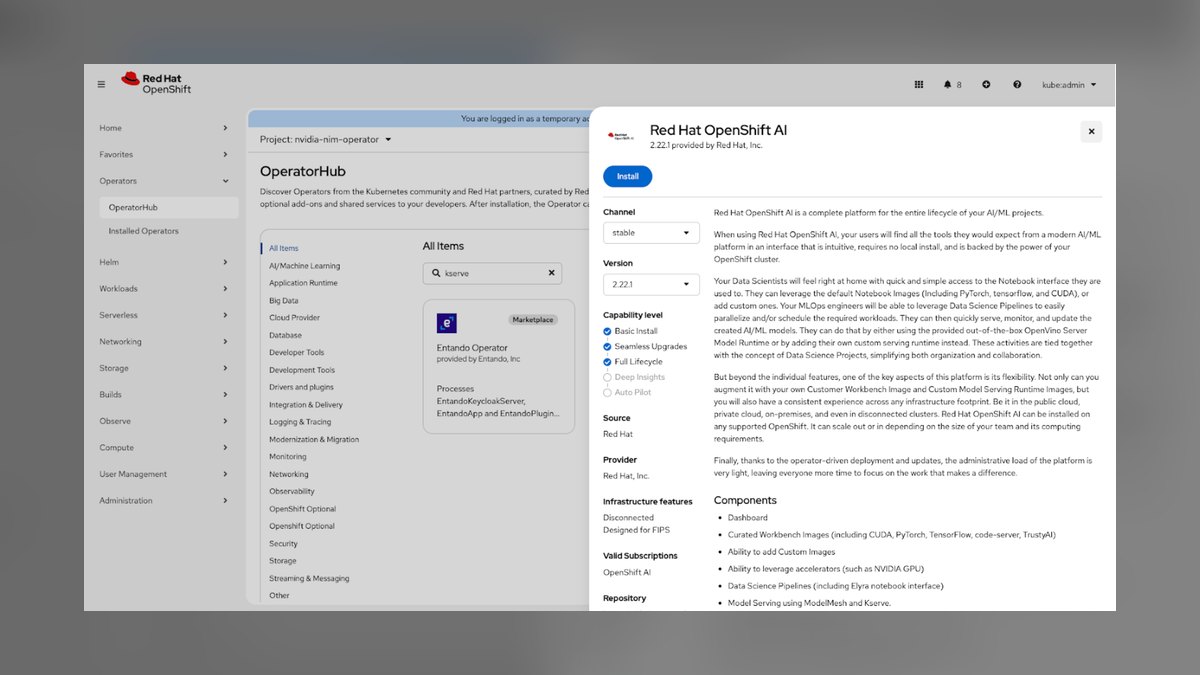Expand the Compute navigation section
Screen dimensions: 1200x675
point(164,447)
